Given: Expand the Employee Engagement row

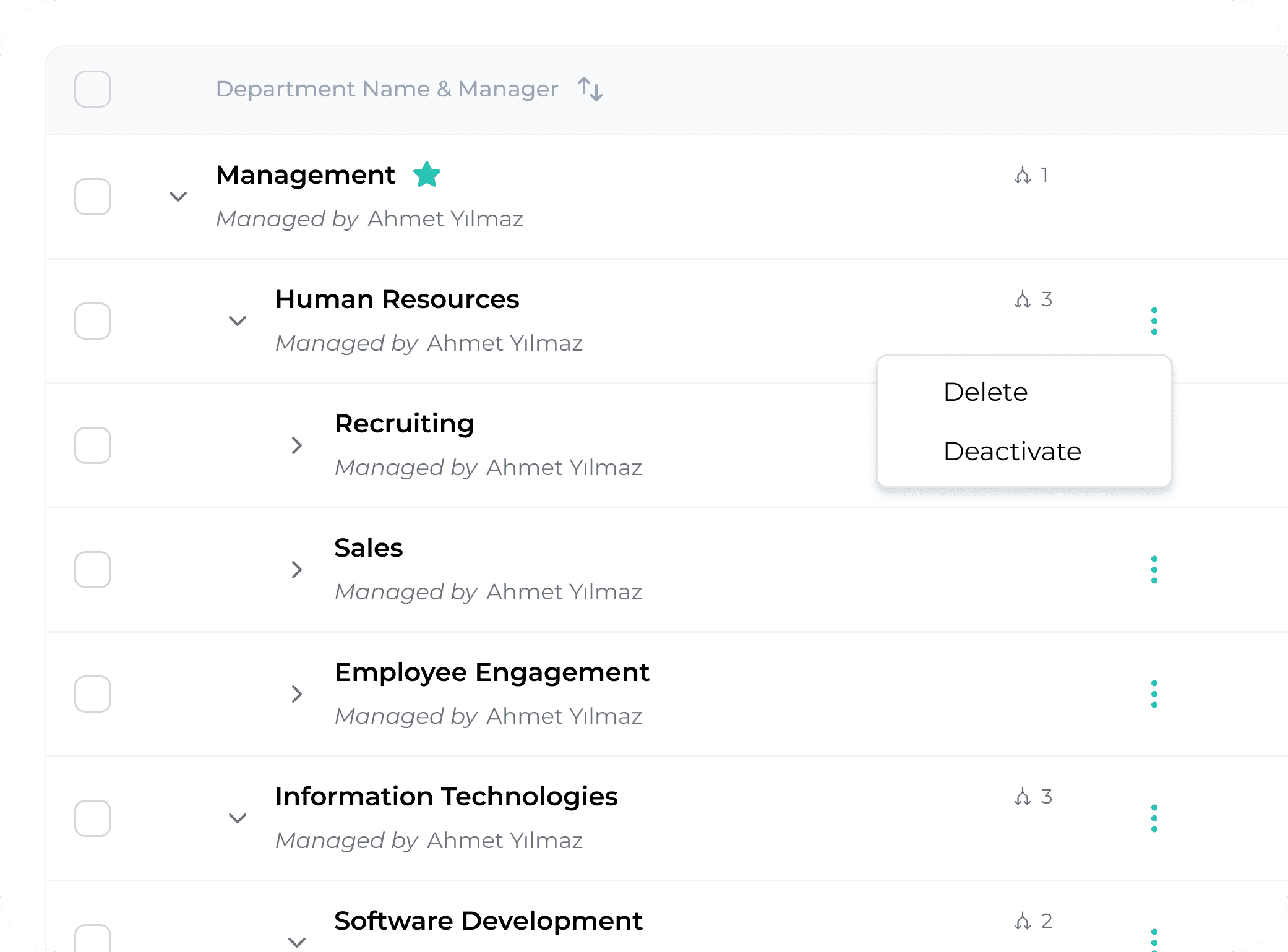Looking at the screenshot, I should pos(297,694).
